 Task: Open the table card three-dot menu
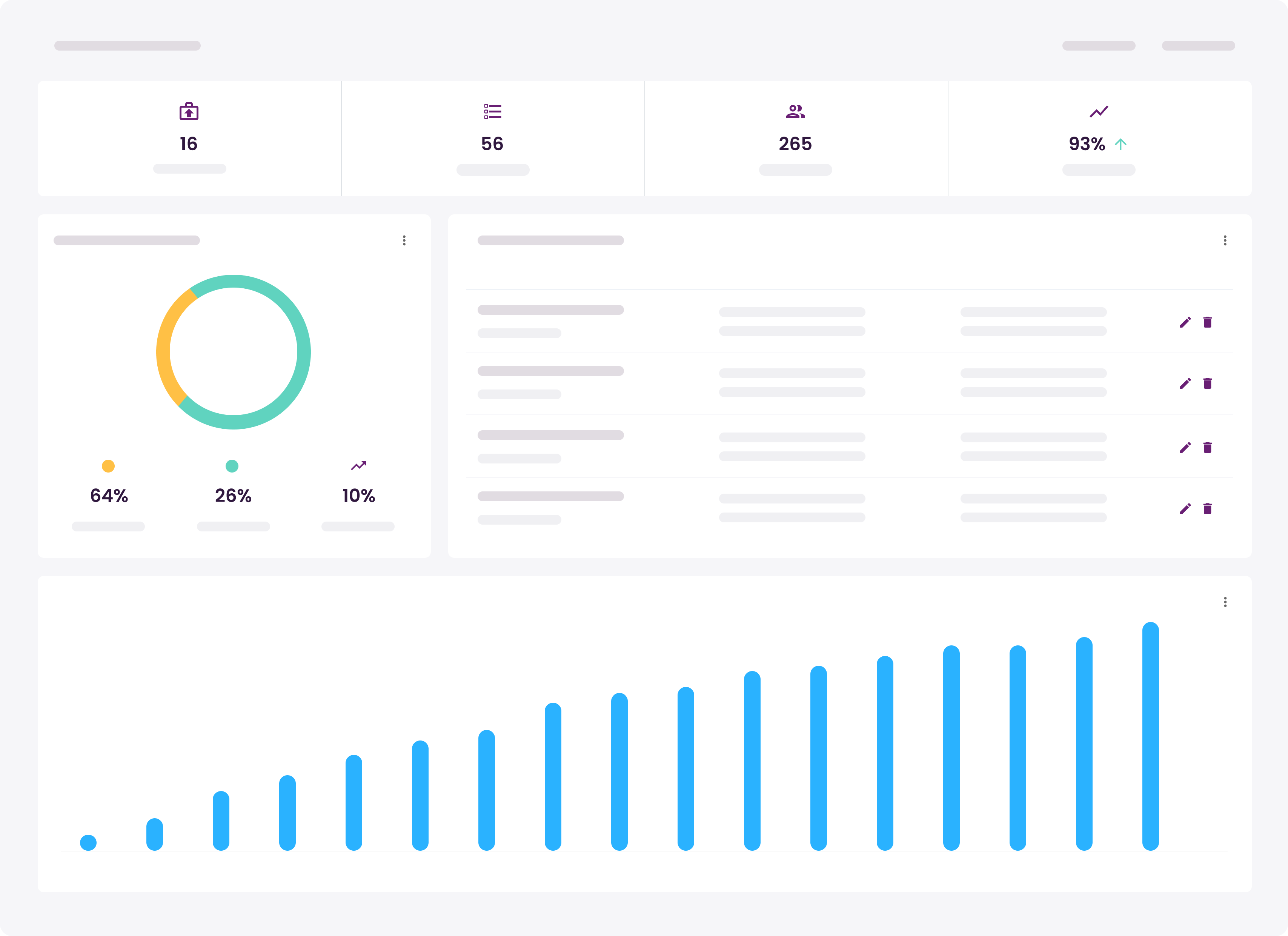1224,241
